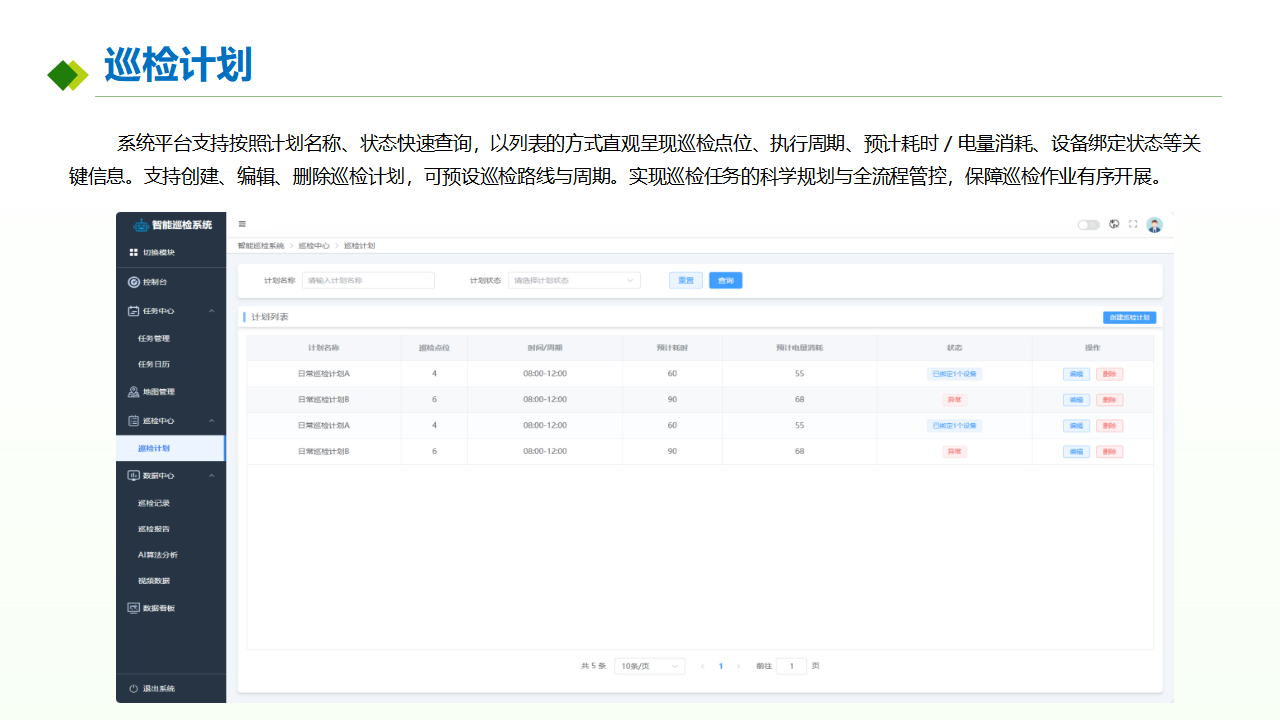Click the 巡检点位 column header
Image resolution: width=1280 pixels, height=720 pixels.
coord(434,348)
